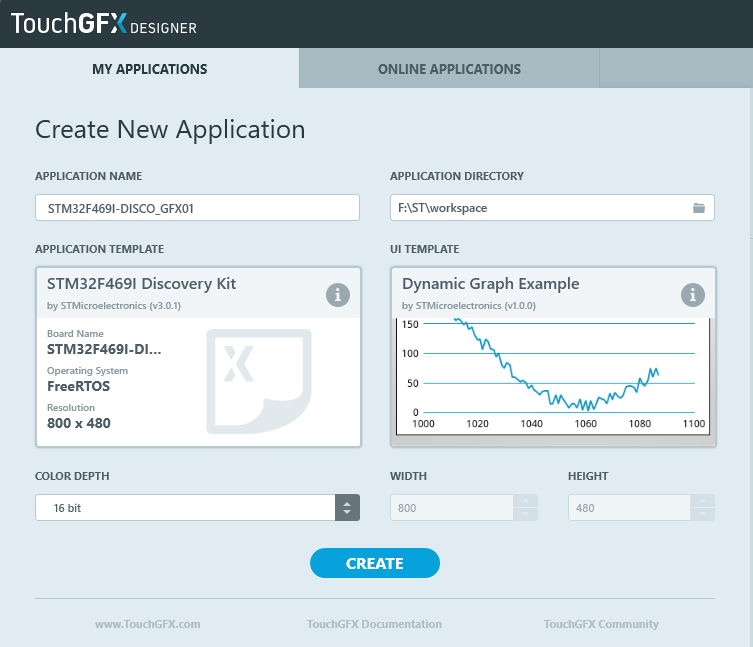The image size is (753, 647).
Task: Click the board name STM32F469I-DI... text
Action: [104, 349]
